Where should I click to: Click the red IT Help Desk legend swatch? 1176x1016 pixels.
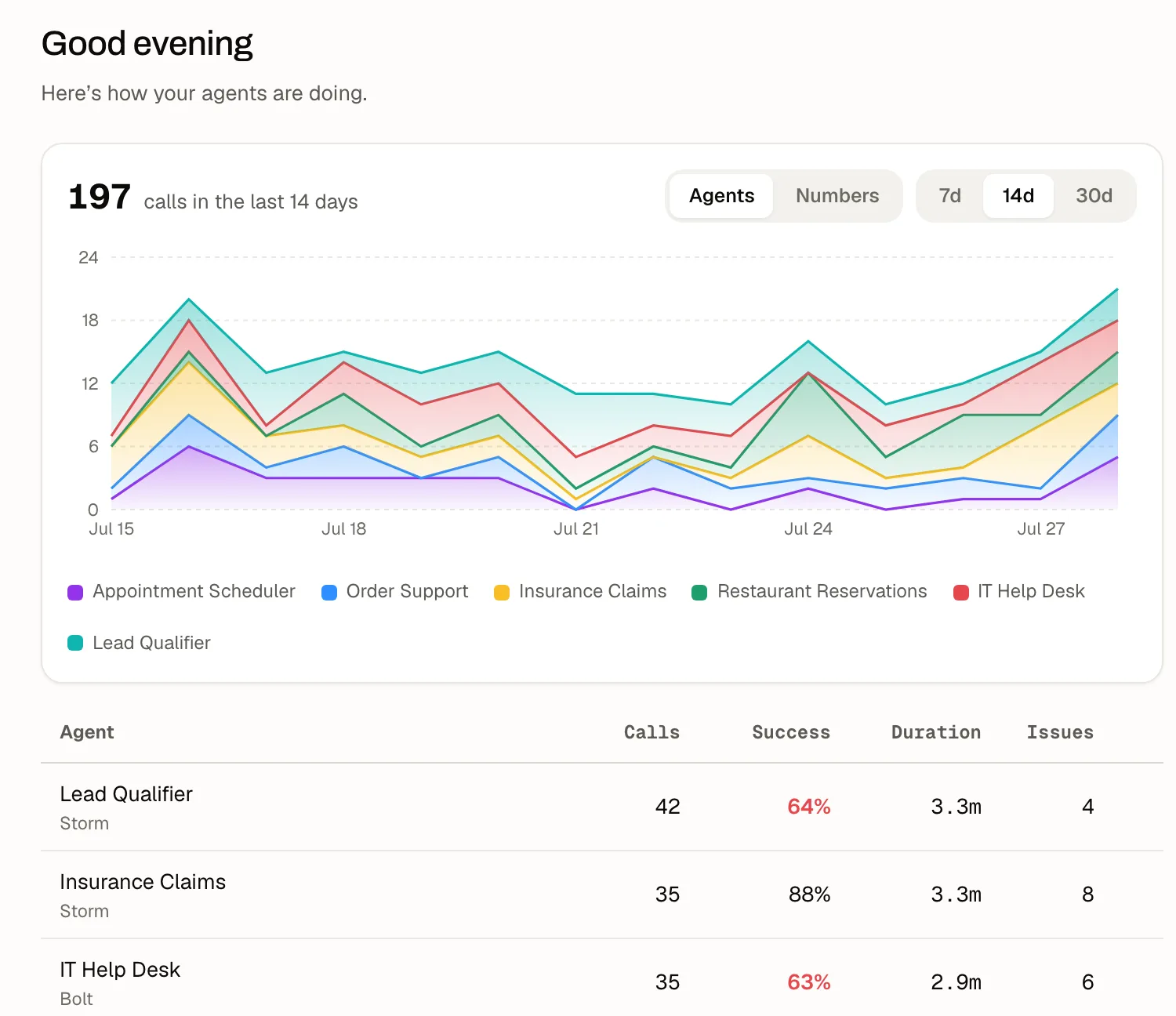pos(961,593)
